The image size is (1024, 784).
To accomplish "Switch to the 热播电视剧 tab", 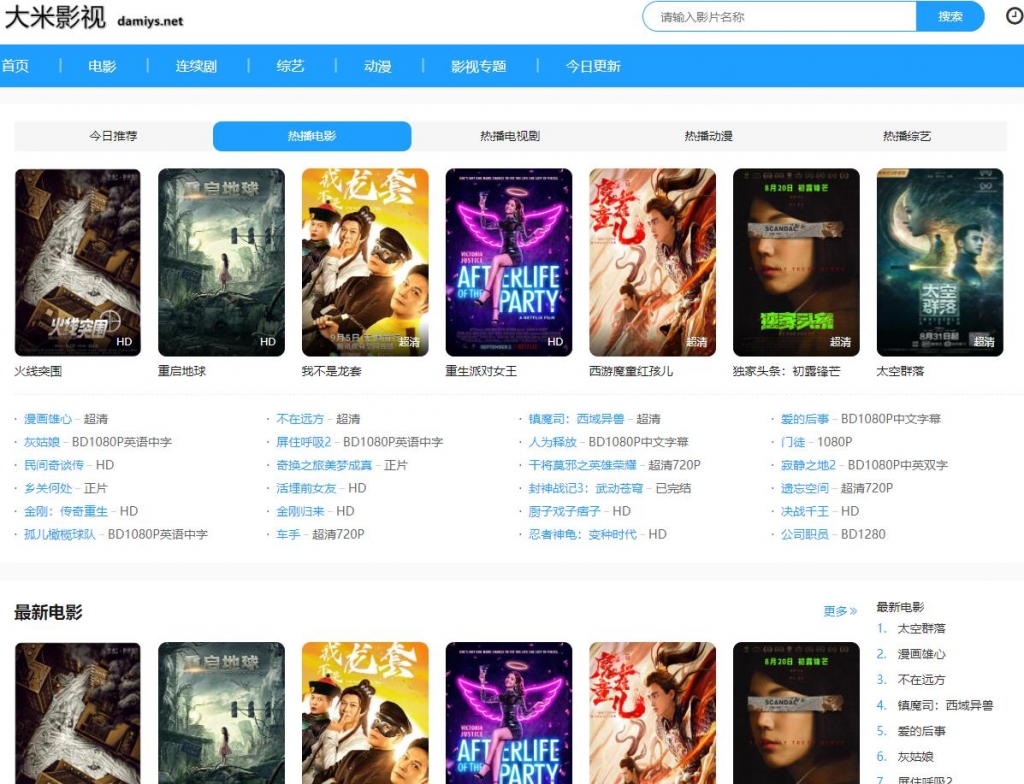I will tap(510, 136).
